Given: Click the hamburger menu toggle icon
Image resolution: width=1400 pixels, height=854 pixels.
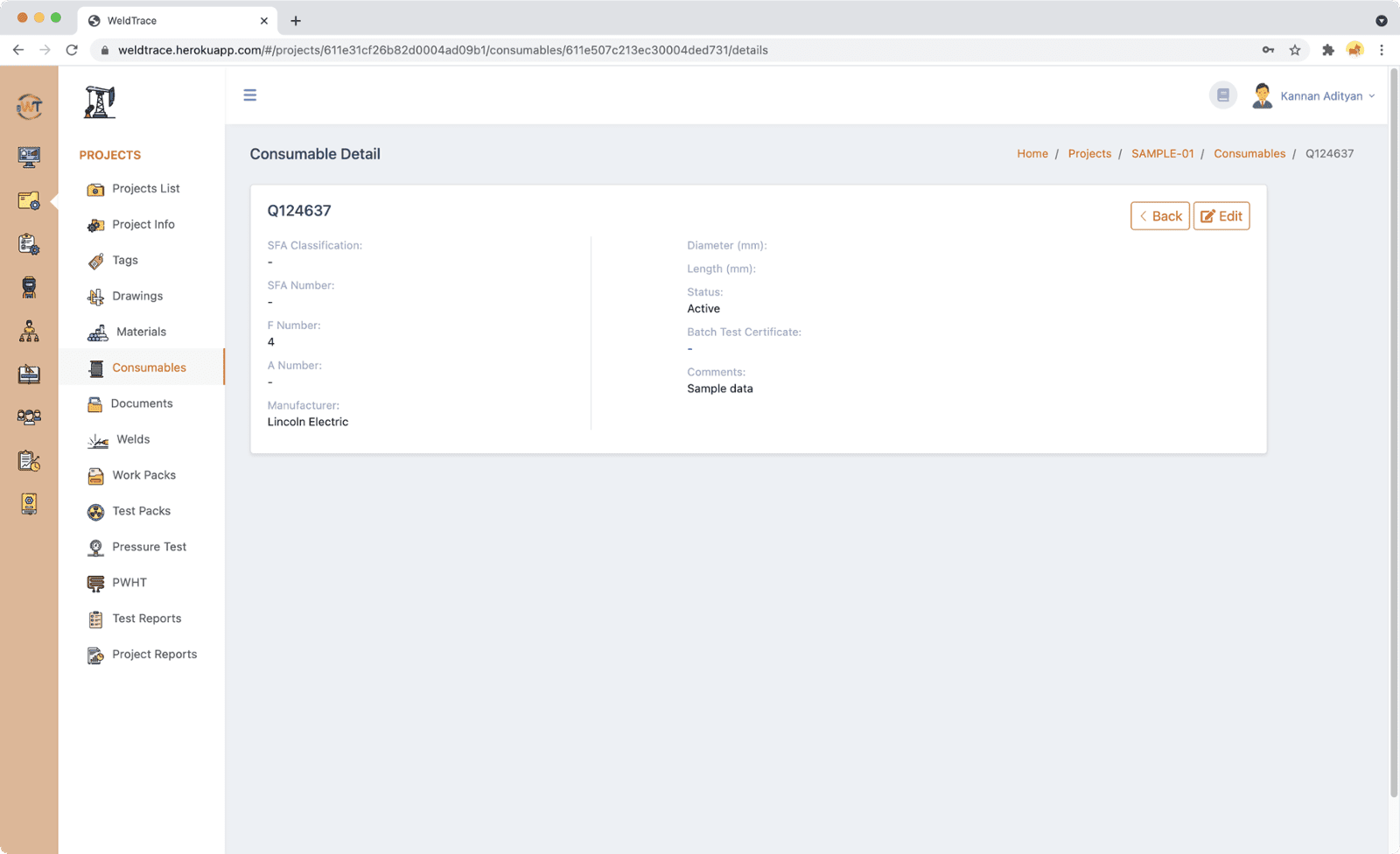Looking at the screenshot, I should [x=250, y=95].
